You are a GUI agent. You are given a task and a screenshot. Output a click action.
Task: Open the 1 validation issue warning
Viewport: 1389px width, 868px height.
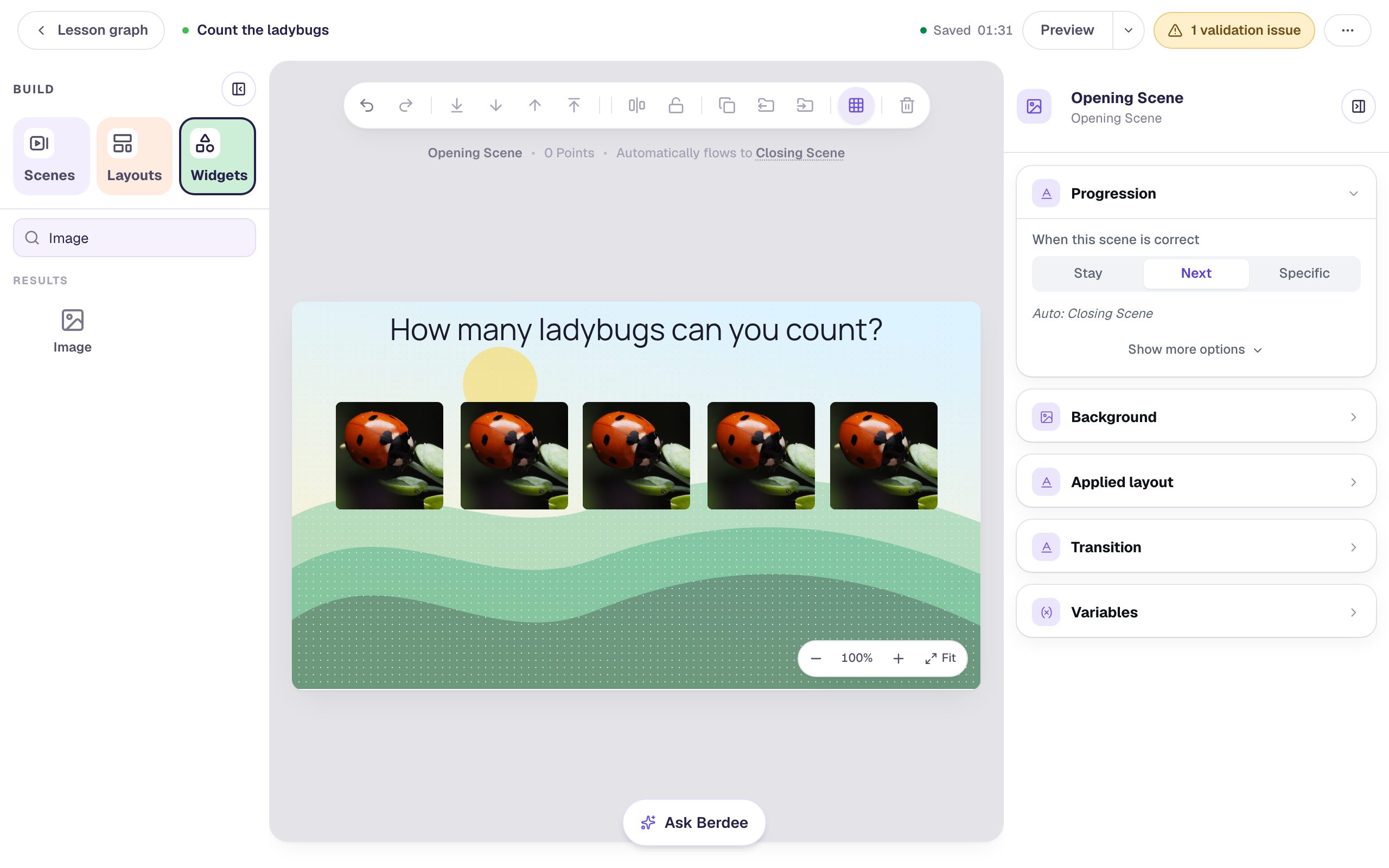click(1234, 30)
